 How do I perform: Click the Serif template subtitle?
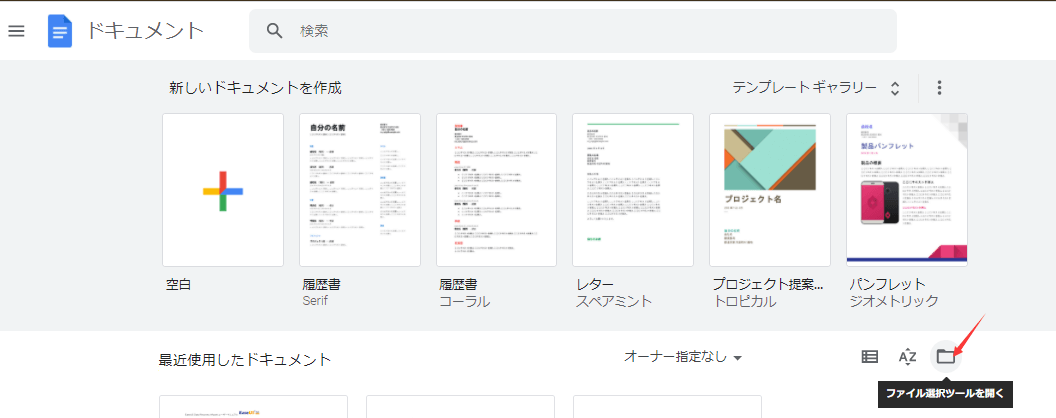[x=315, y=301]
